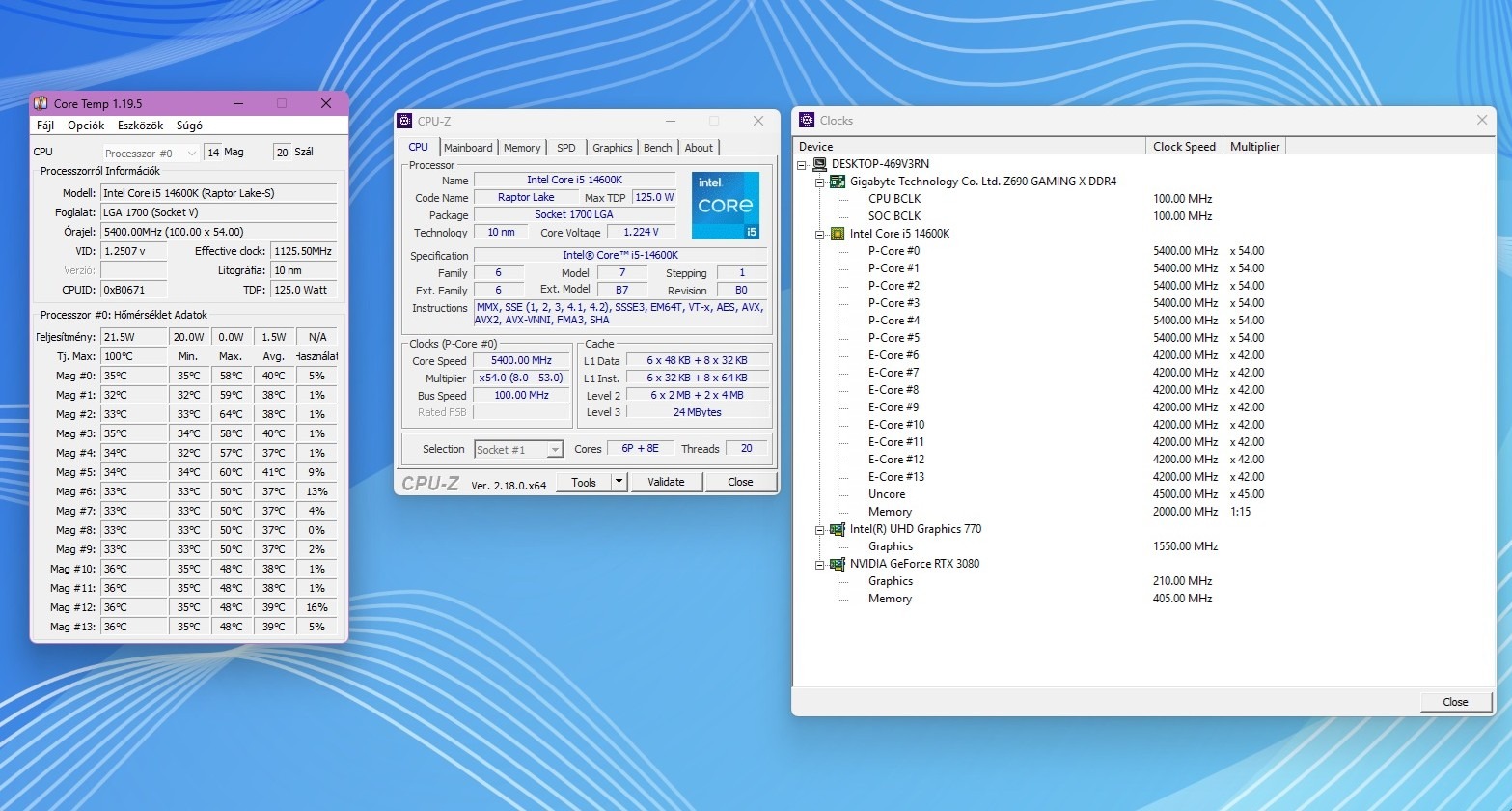Click the Multiplier column header
Screen dimensions: 1512x811
pos(1254,147)
